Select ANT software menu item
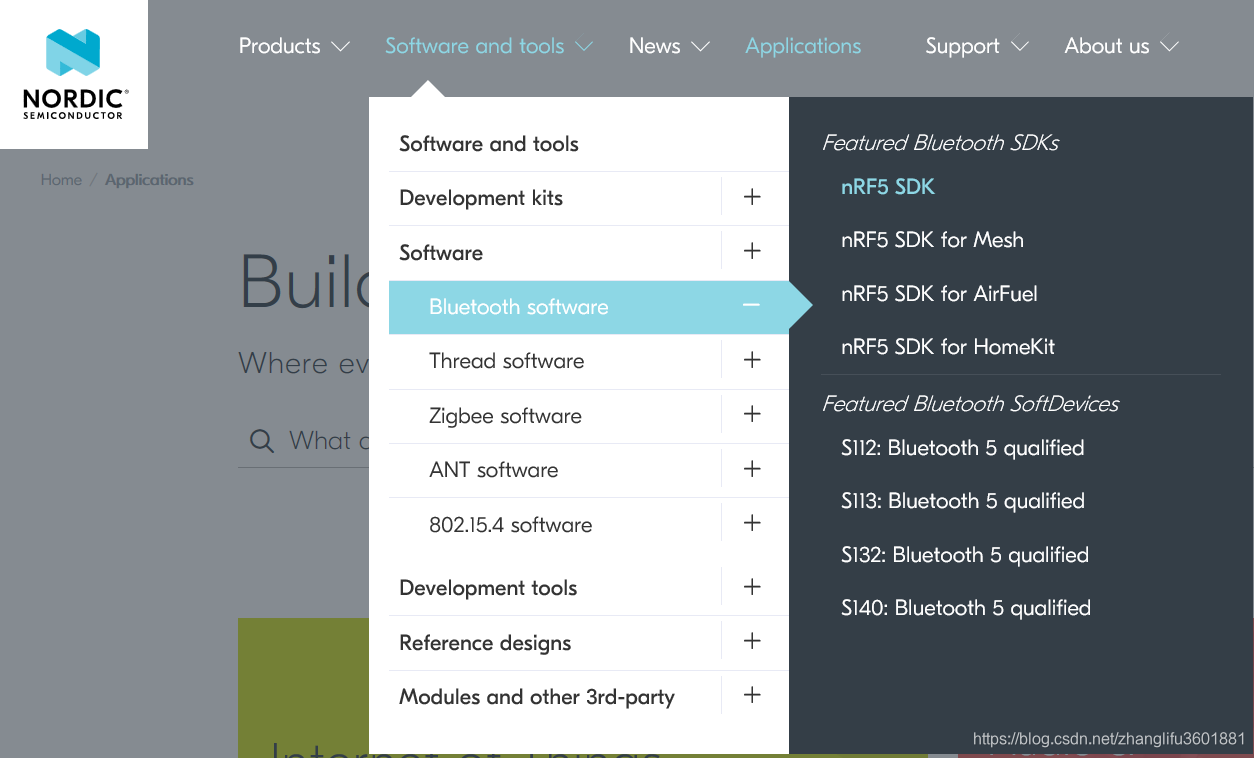 494,470
